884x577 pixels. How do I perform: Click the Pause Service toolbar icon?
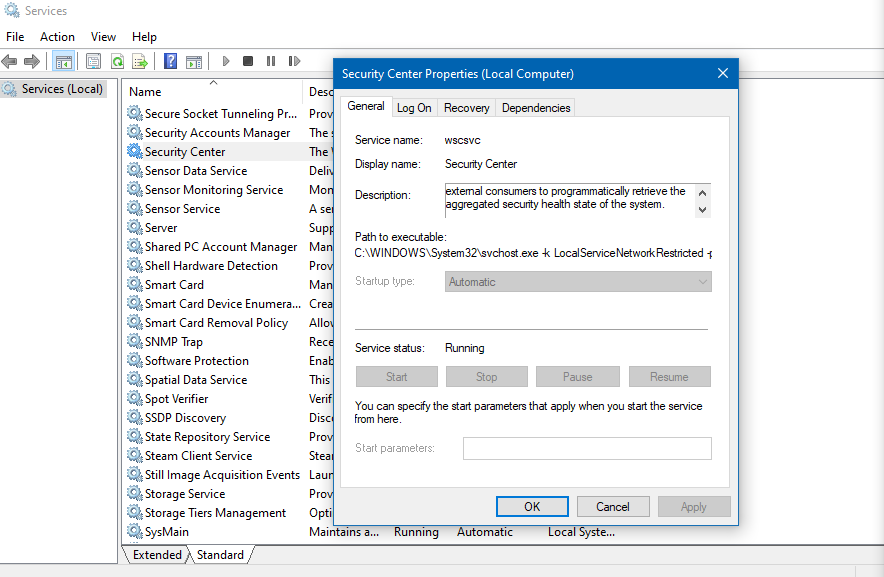click(271, 61)
